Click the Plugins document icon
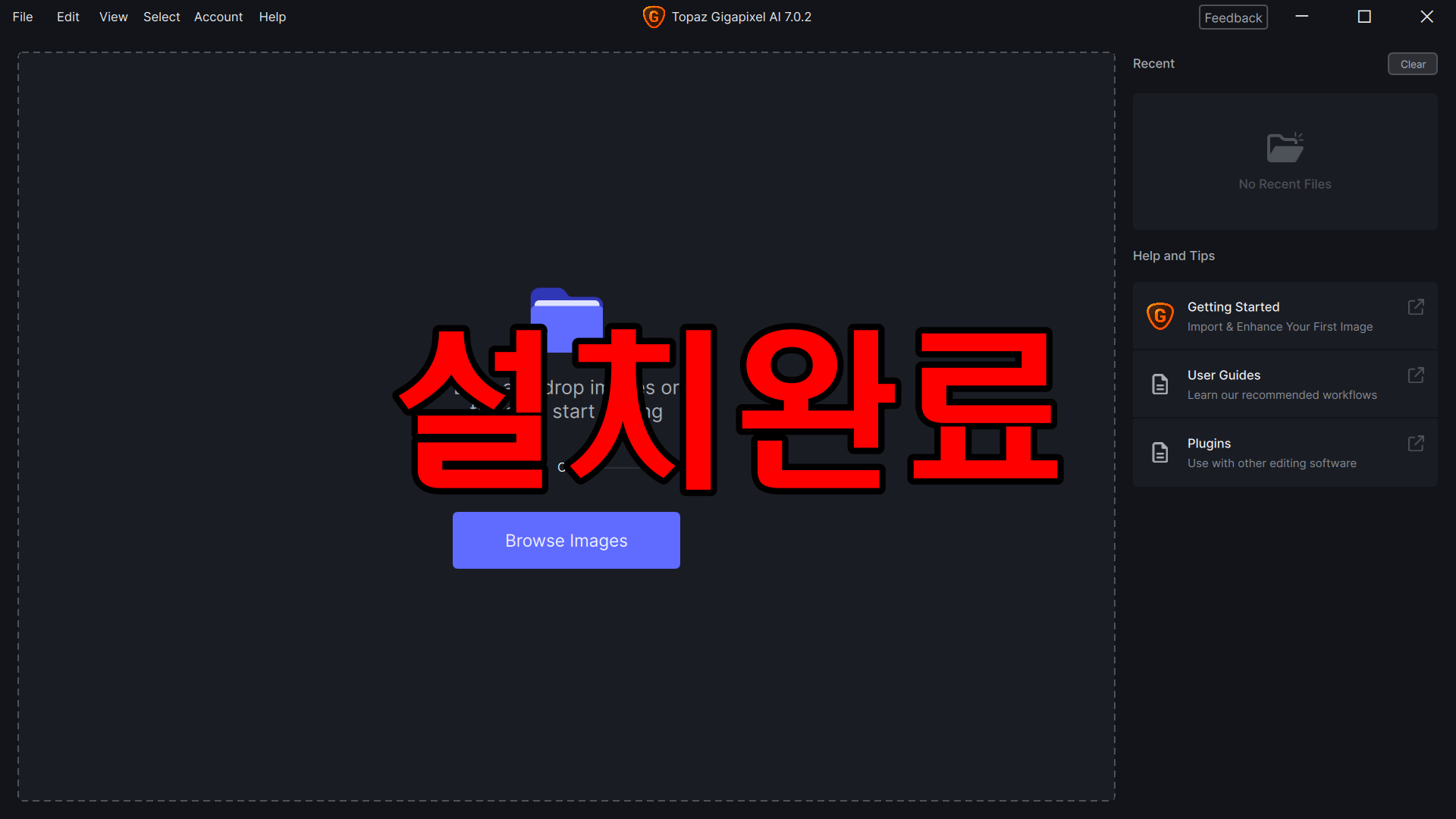Image resolution: width=1456 pixels, height=819 pixels. click(1159, 452)
